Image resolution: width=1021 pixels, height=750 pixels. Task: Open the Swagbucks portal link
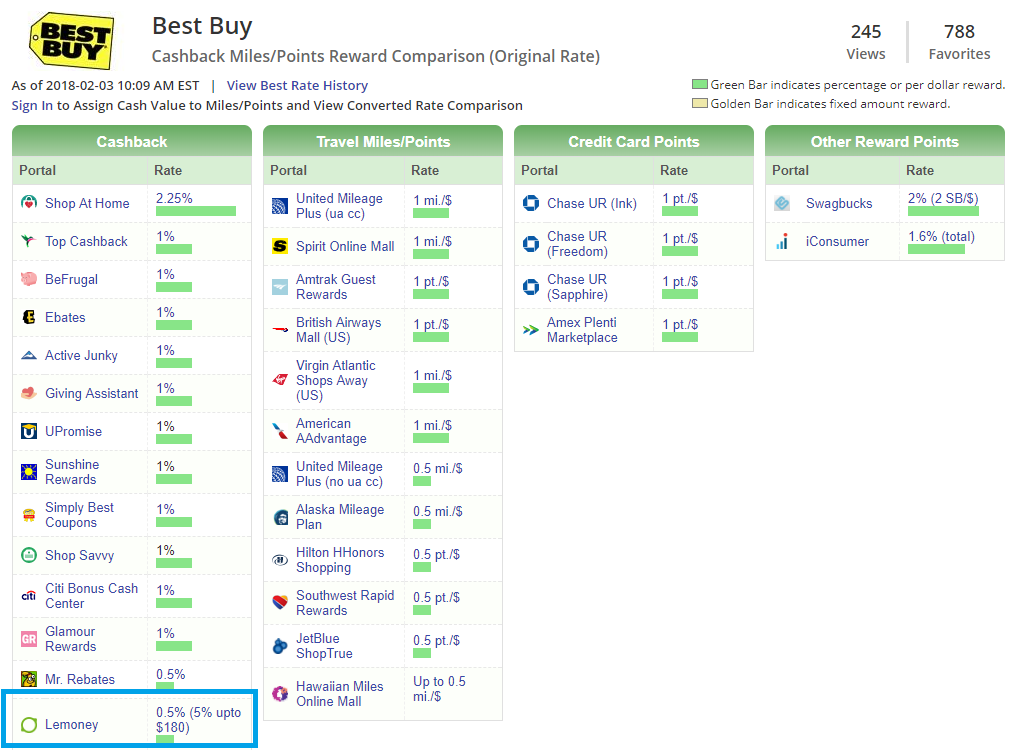839,203
